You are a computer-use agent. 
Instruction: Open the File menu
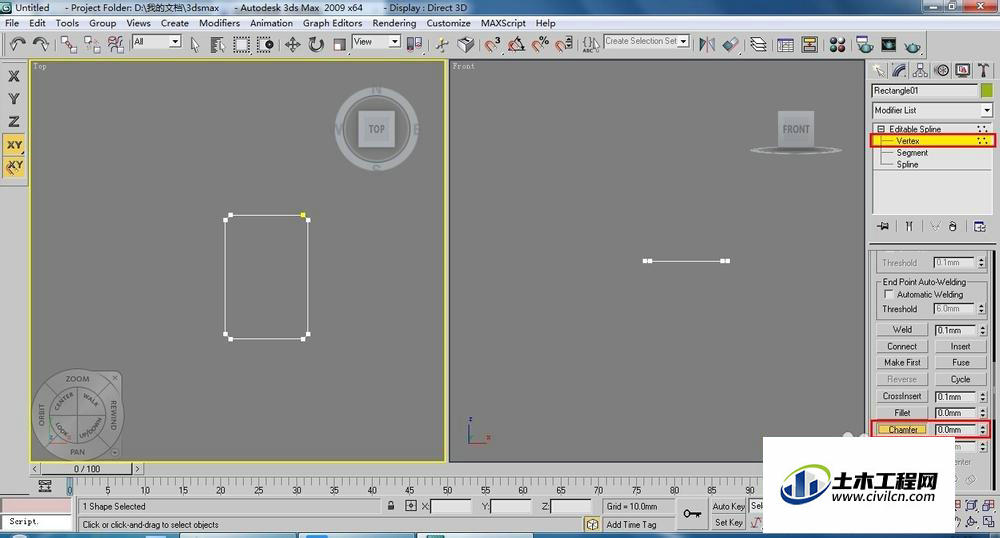(12, 23)
